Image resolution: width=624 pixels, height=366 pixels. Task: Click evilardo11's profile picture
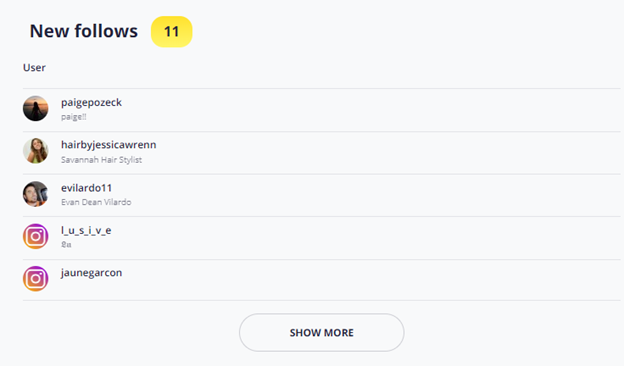tap(35, 194)
